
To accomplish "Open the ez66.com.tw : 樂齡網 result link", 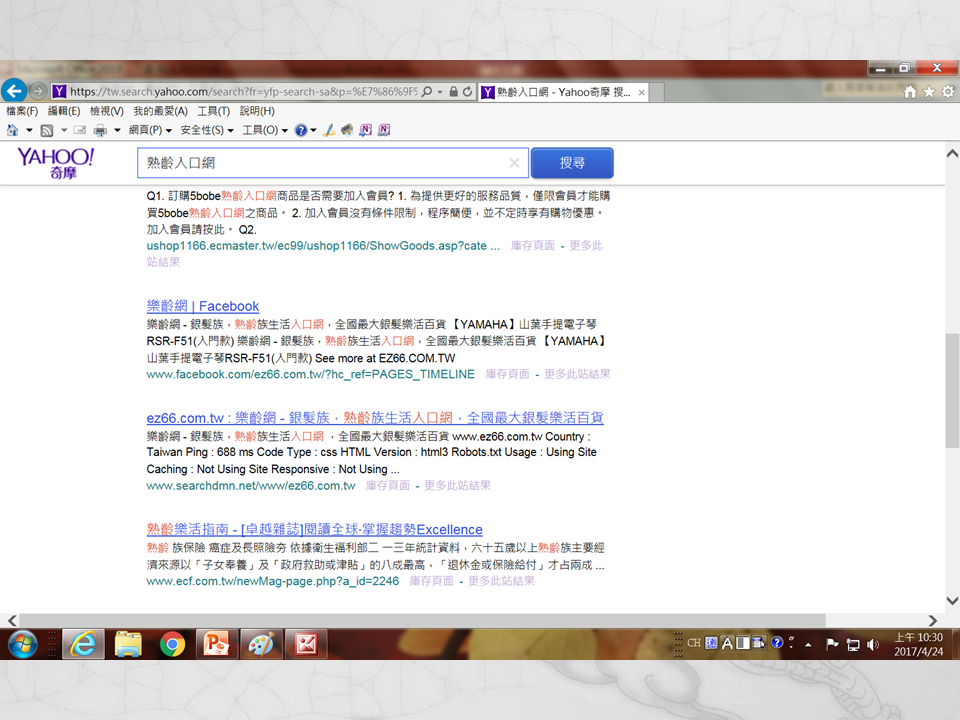I will coord(375,418).
